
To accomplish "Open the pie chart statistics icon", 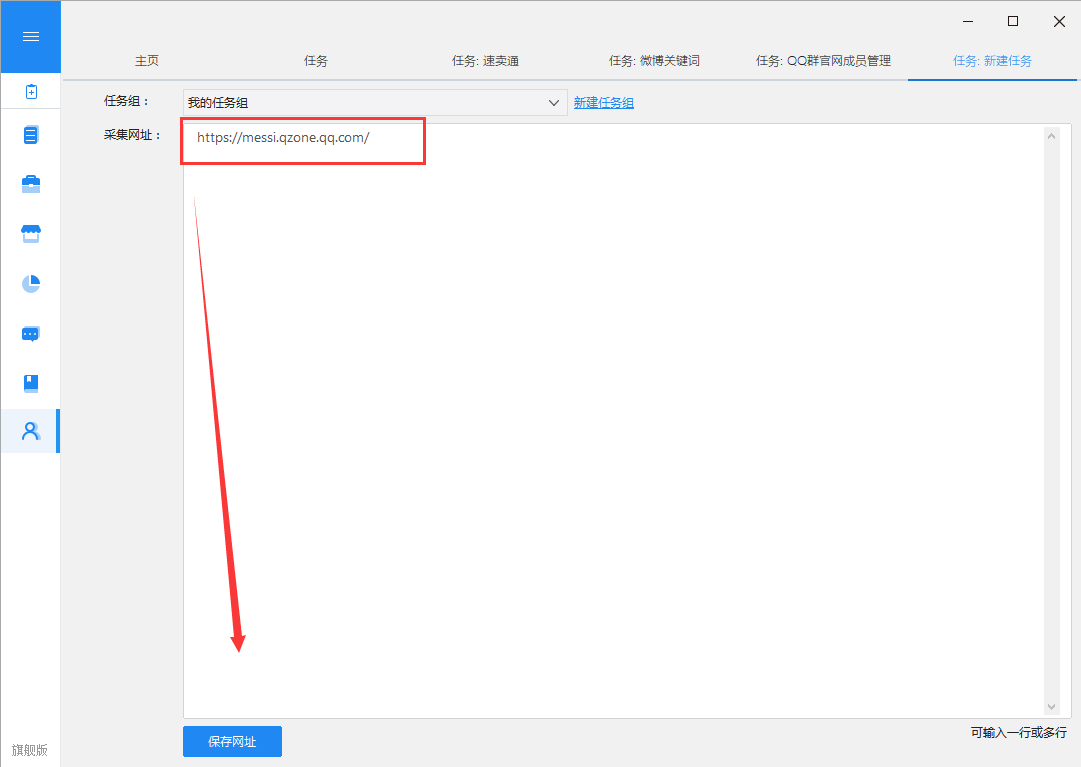I will 30,283.
